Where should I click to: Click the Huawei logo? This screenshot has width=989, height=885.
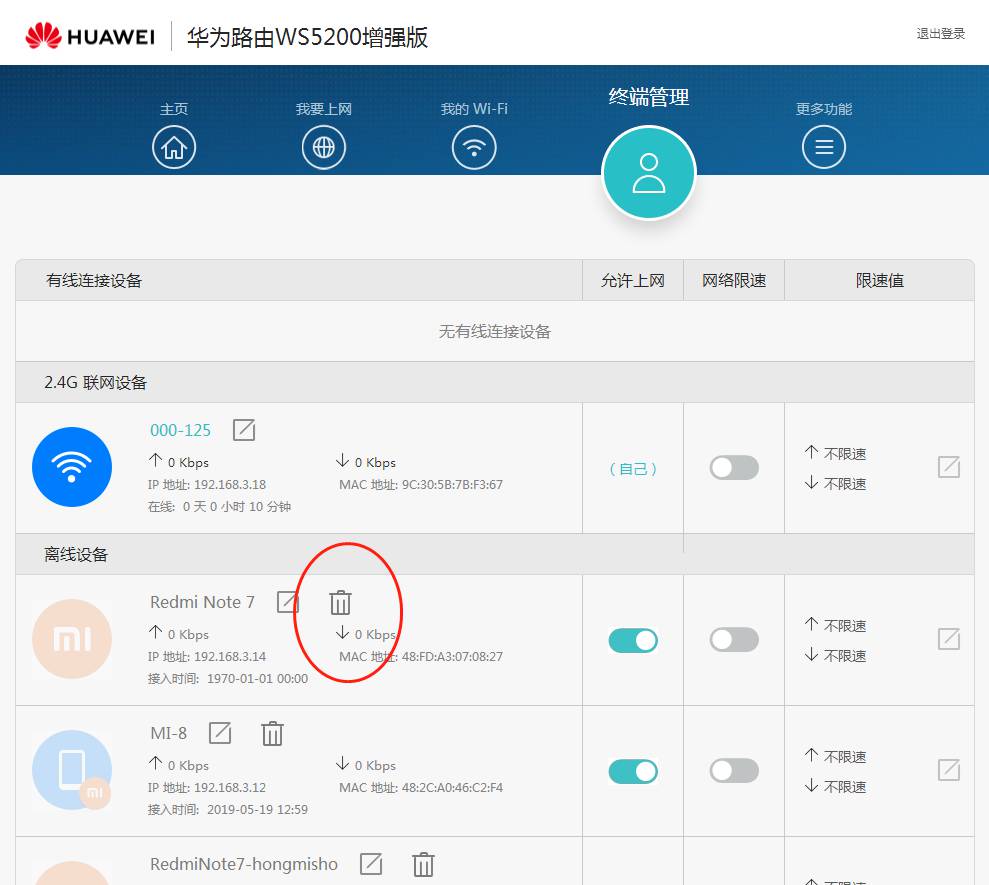(x=90, y=36)
